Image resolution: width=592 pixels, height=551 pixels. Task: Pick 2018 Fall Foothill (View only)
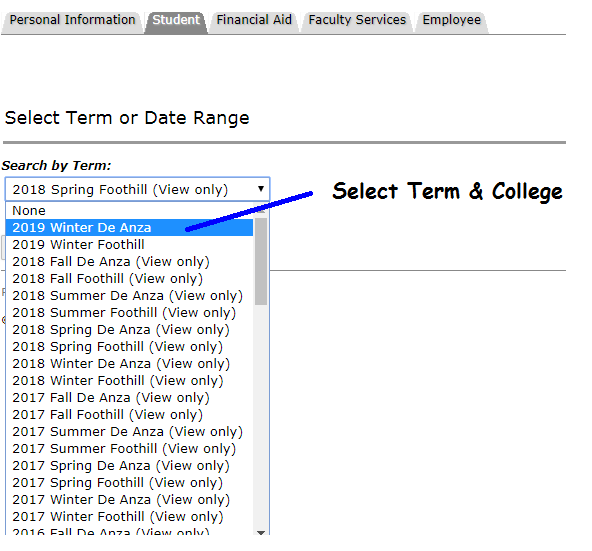tap(129, 278)
